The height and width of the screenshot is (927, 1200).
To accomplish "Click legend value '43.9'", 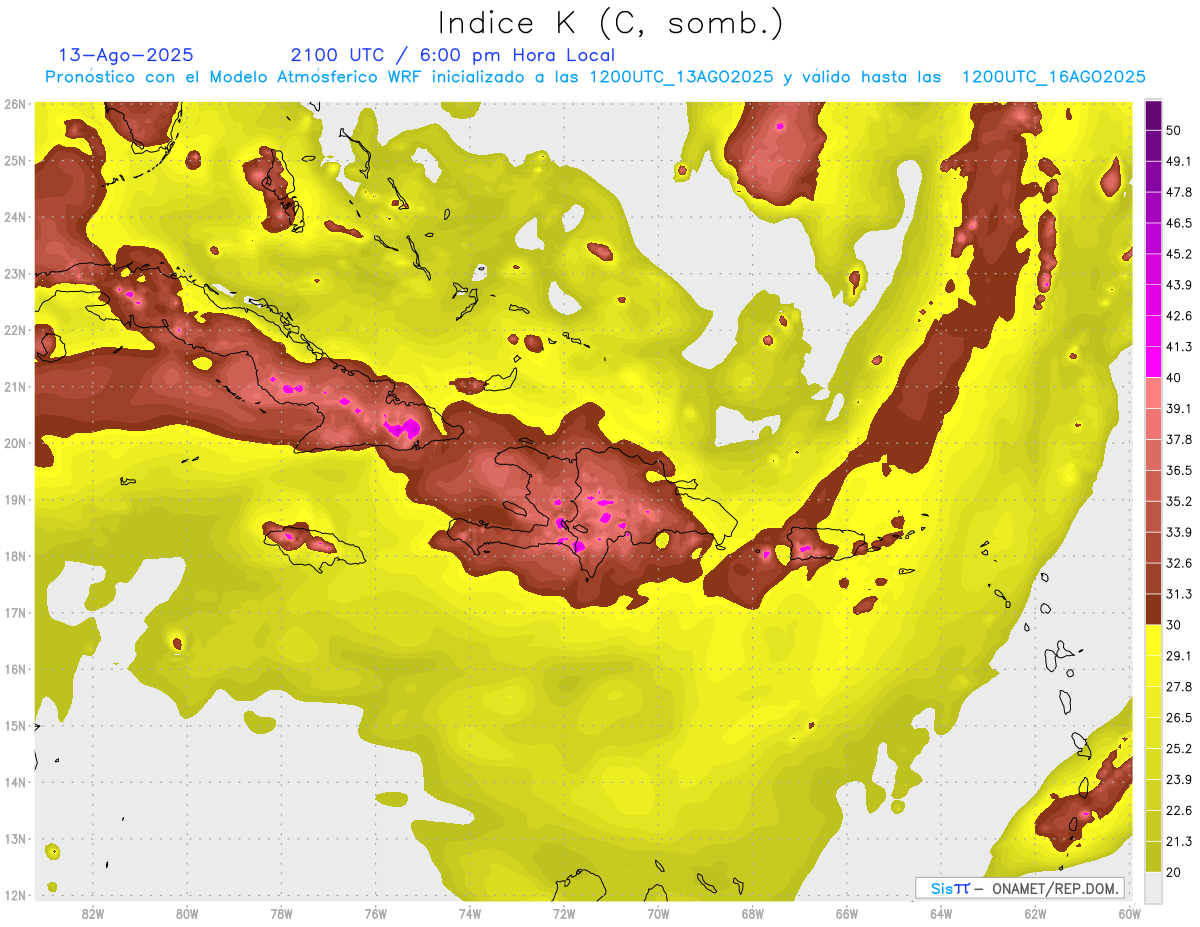I will (1179, 285).
